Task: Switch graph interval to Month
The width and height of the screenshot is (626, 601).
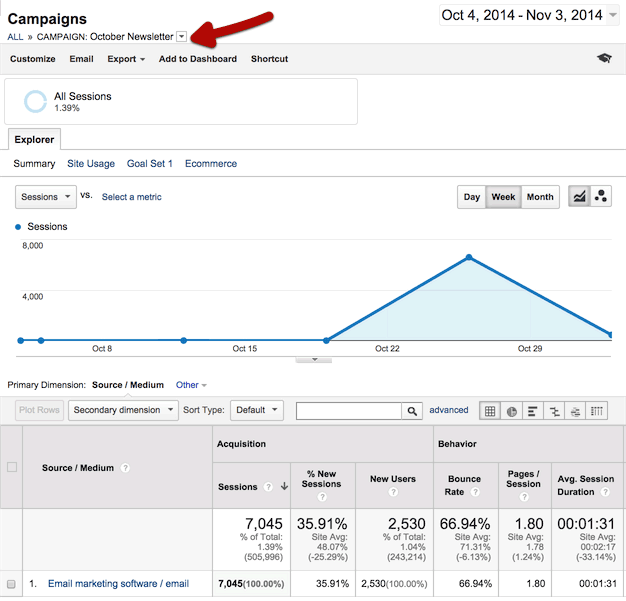Action: click(540, 197)
